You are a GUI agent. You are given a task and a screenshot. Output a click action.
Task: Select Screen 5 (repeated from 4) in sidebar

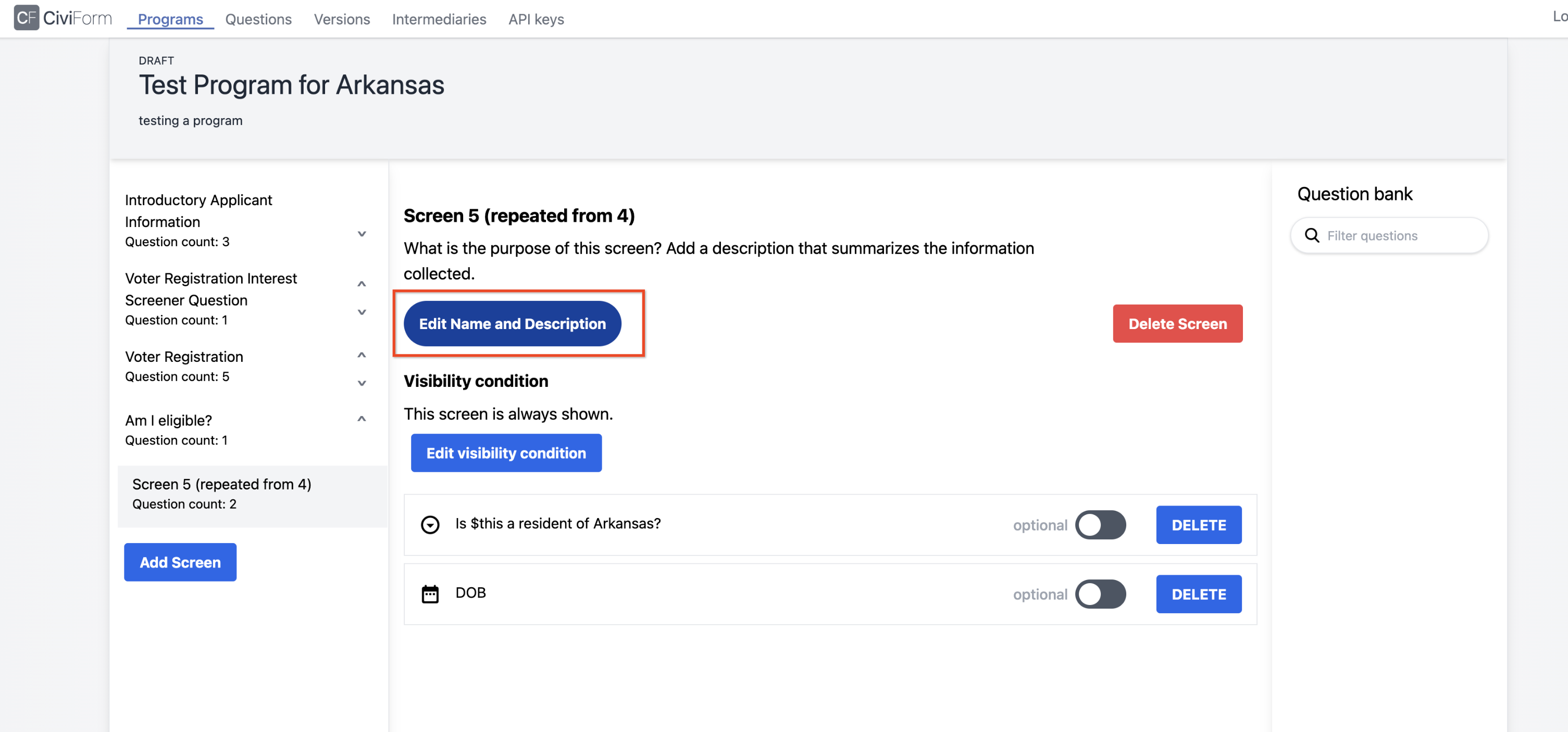click(x=221, y=494)
